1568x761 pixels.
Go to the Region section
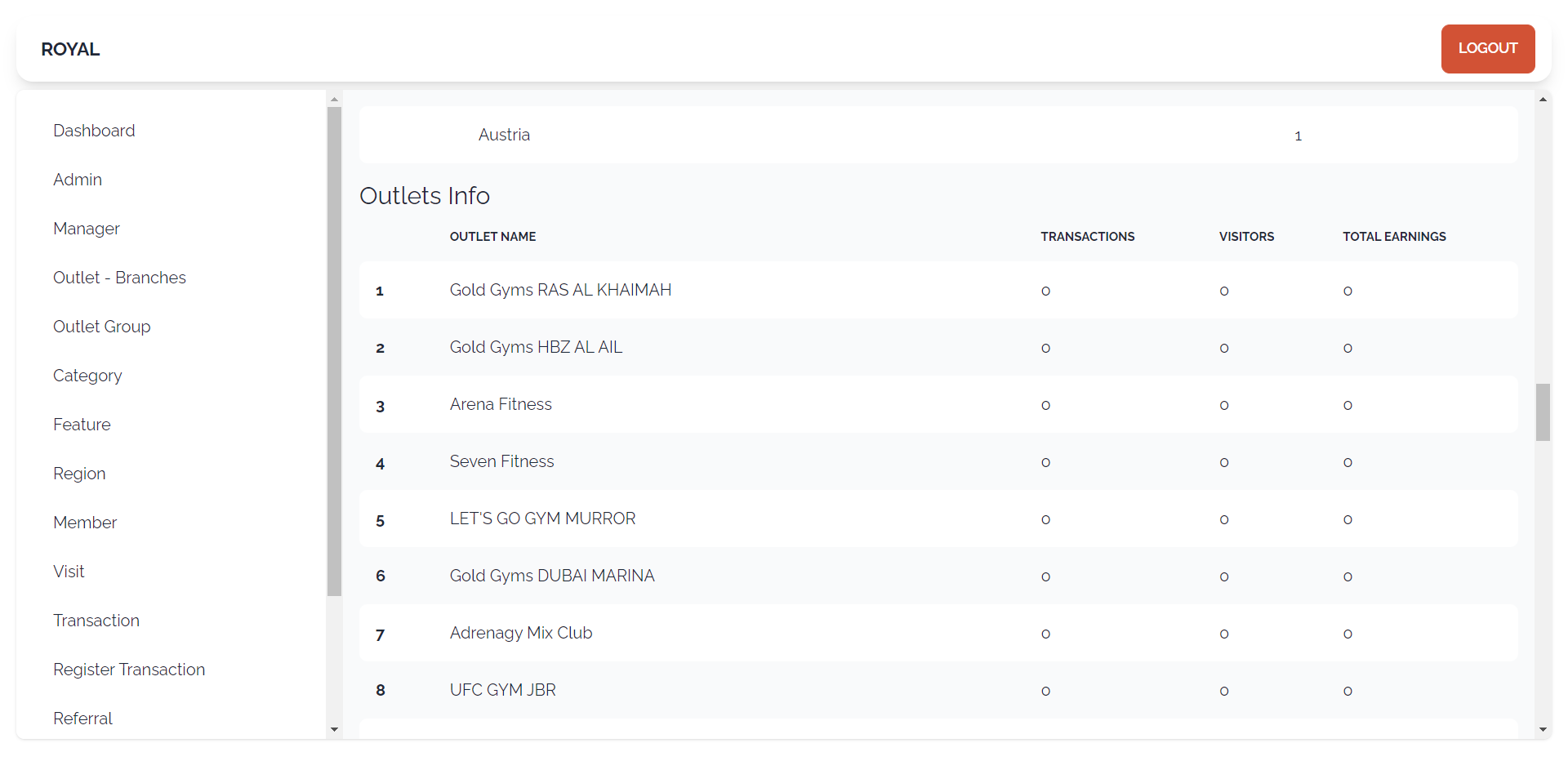tap(79, 474)
